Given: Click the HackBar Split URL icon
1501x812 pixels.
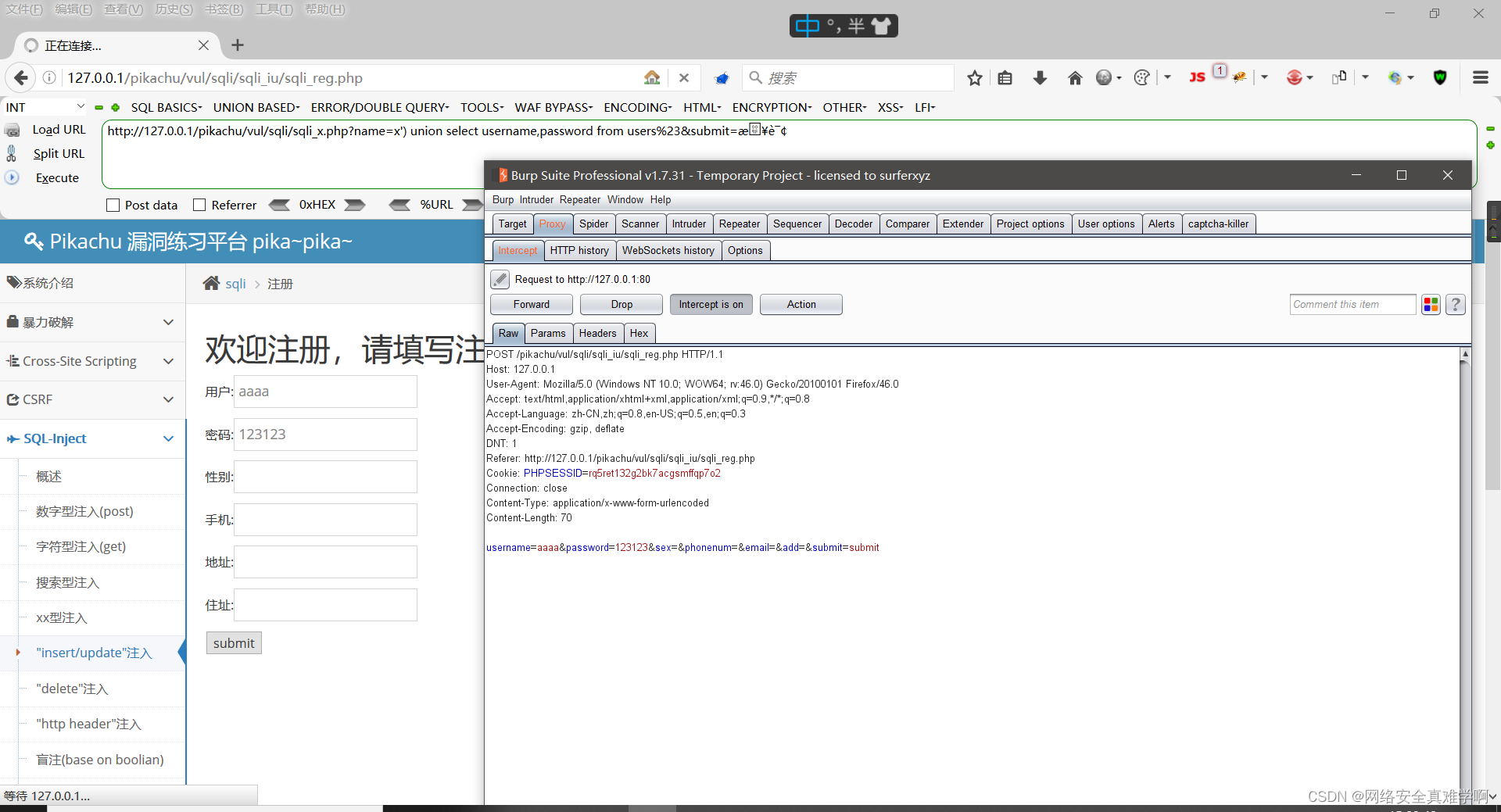Looking at the screenshot, I should 12,153.
